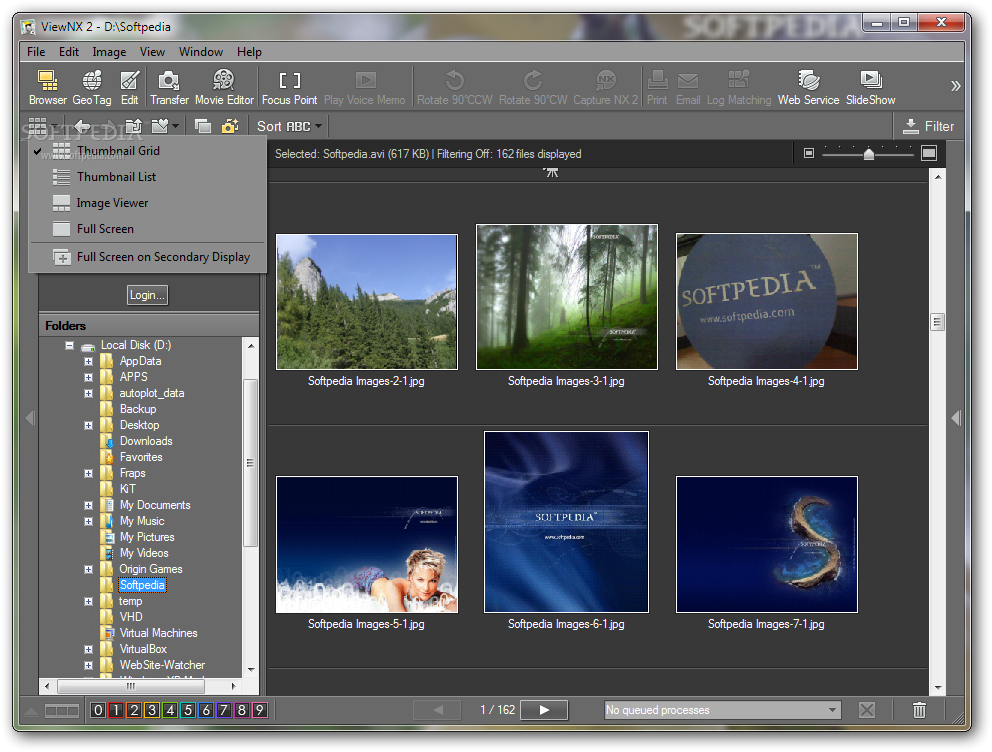Go up to the parent folder

pos(133,126)
